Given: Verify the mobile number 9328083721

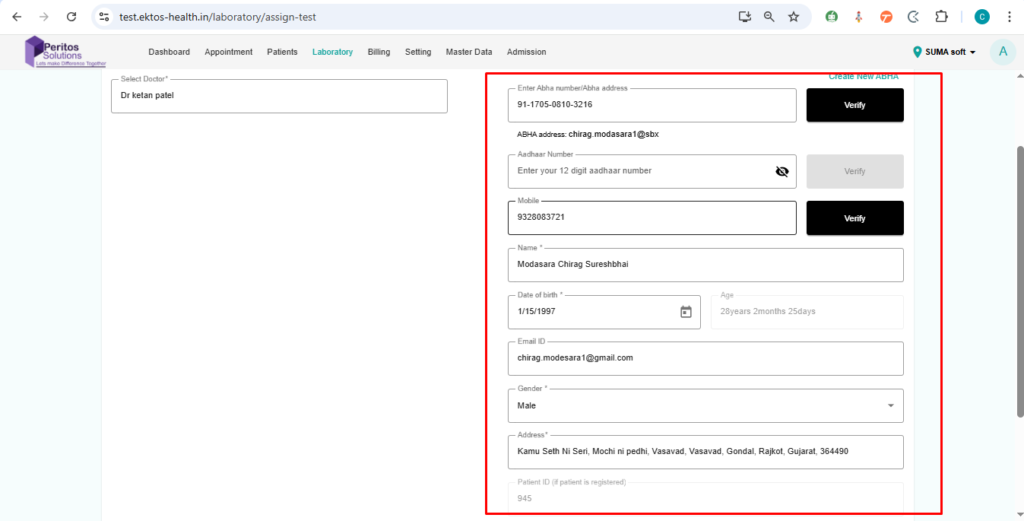Looking at the screenshot, I should (x=854, y=218).
